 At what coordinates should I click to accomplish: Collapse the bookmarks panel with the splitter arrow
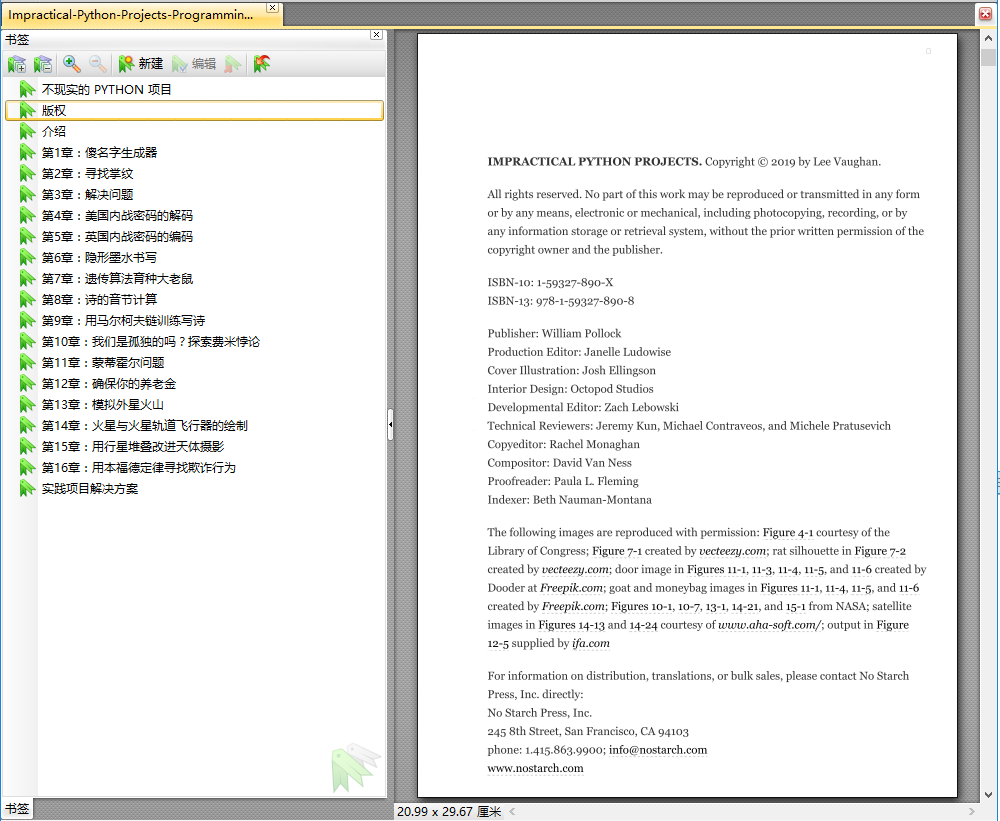[390, 424]
